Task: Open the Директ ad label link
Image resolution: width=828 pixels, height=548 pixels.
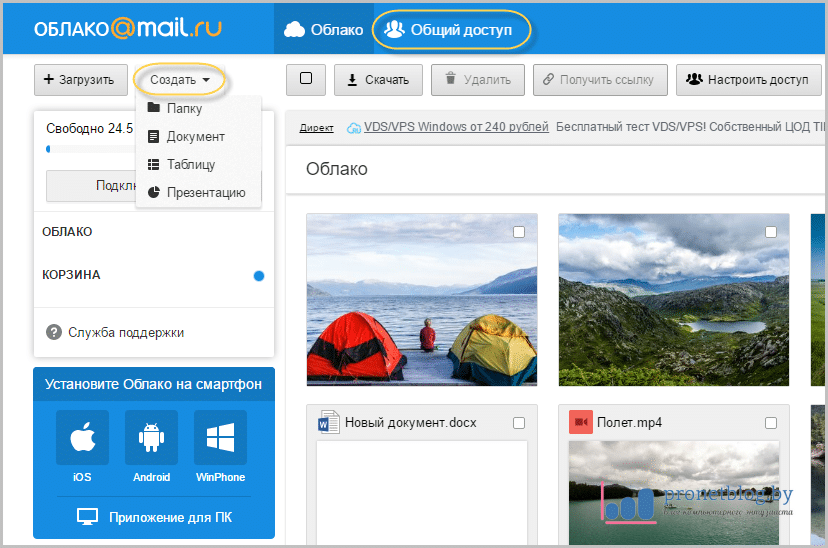Action: 316,128
